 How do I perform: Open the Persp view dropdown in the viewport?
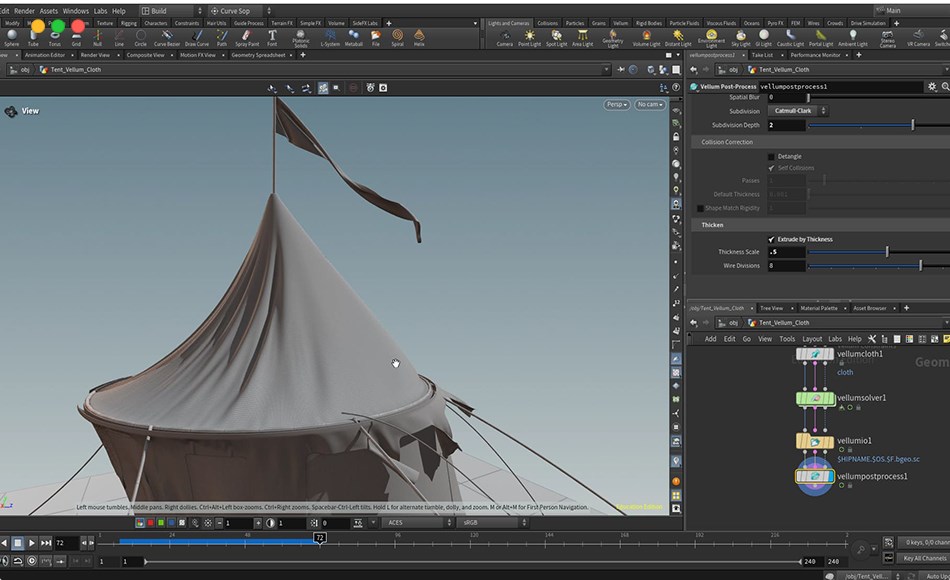[x=617, y=104]
